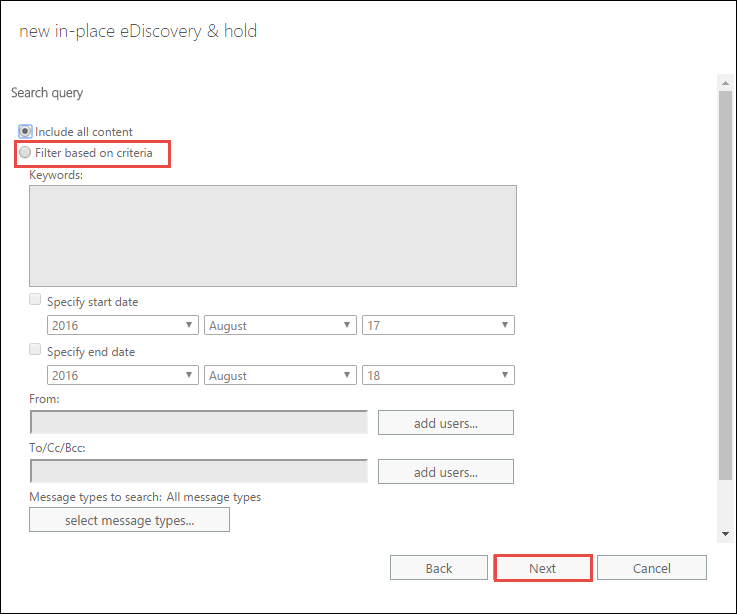Open the end date day dropdown showing 18
The image size is (737, 614).
[x=438, y=375]
